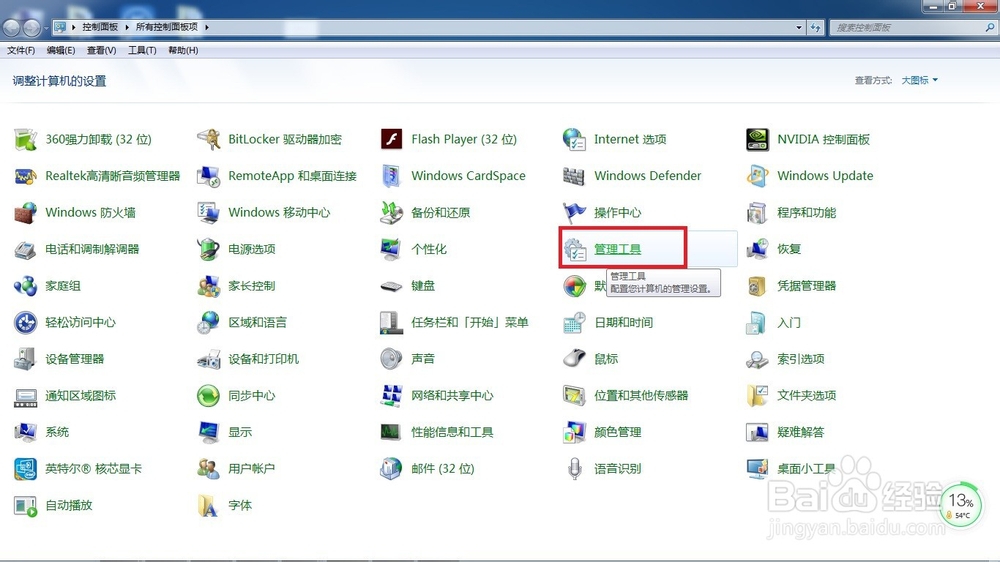The image size is (1000, 562).
Task: Click Windows 移动中心 icon
Action: click(x=209, y=212)
